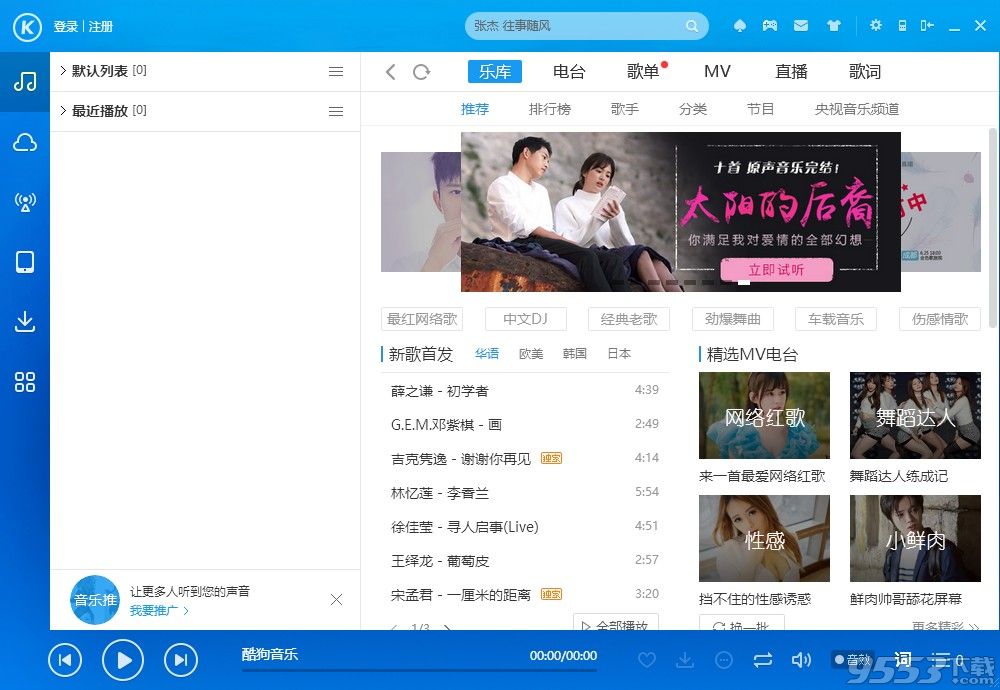
Task: Toggle the repeat playback mode
Action: click(763, 659)
